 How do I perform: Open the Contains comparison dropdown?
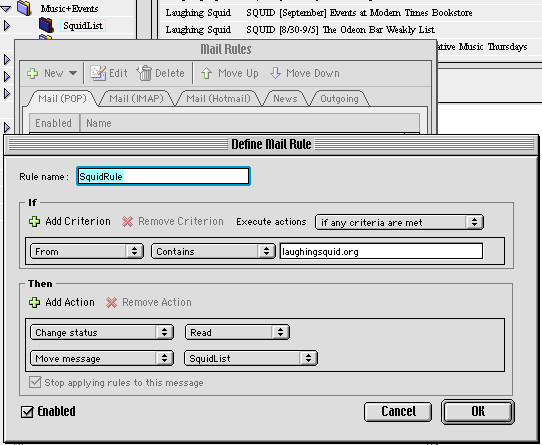tap(213, 251)
